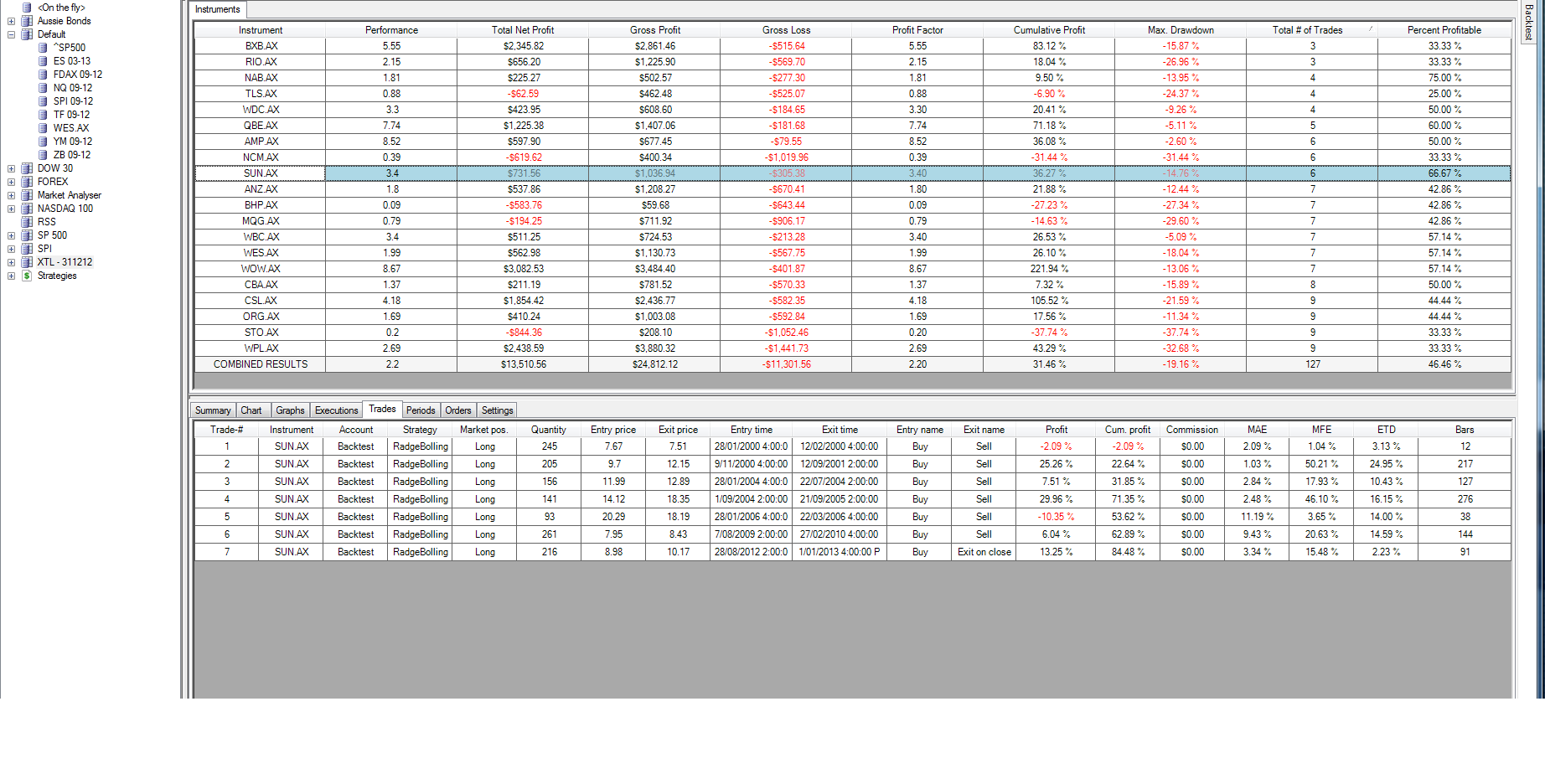Click the Market Analyser list icon

(x=27, y=195)
